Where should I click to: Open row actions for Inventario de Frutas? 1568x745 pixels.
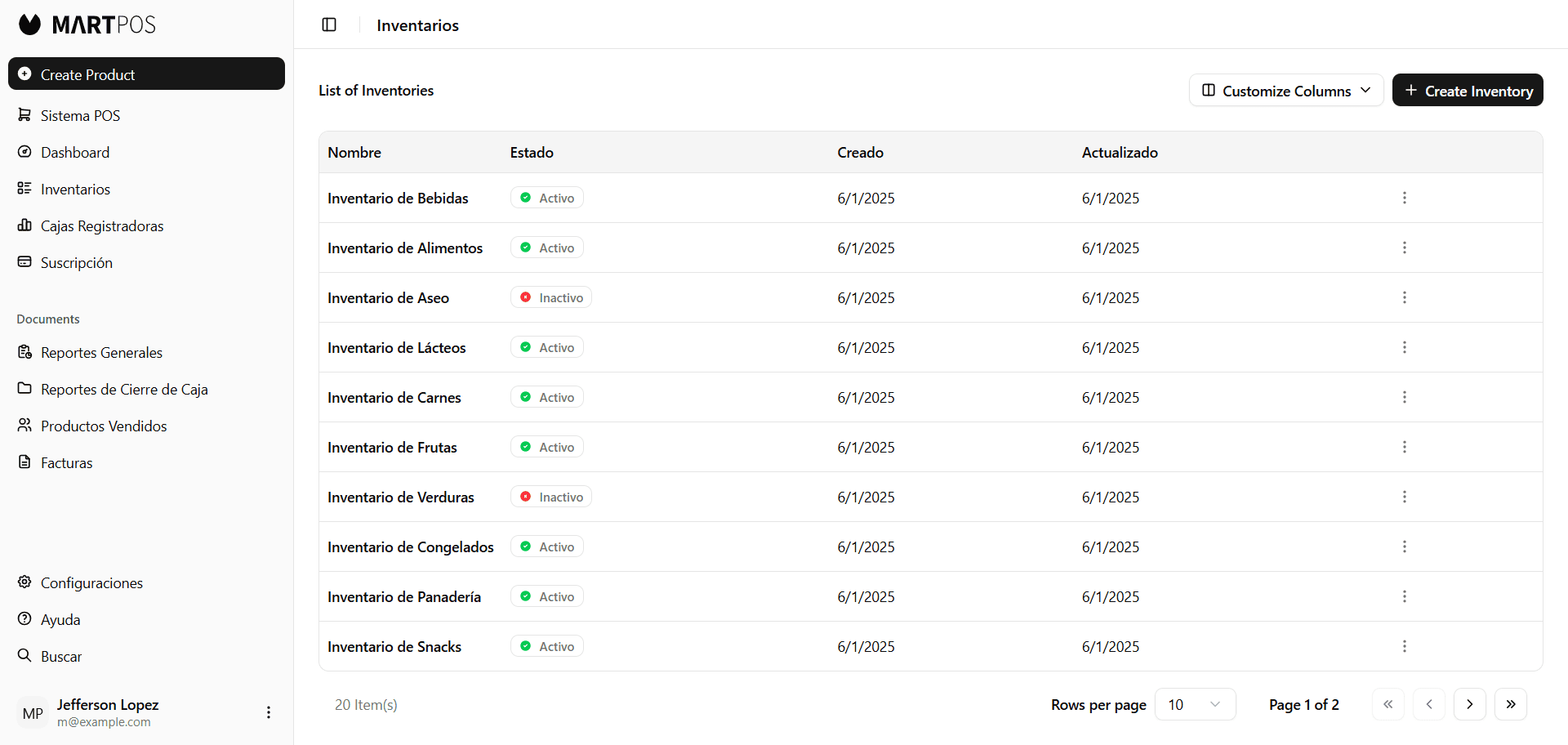(1404, 447)
